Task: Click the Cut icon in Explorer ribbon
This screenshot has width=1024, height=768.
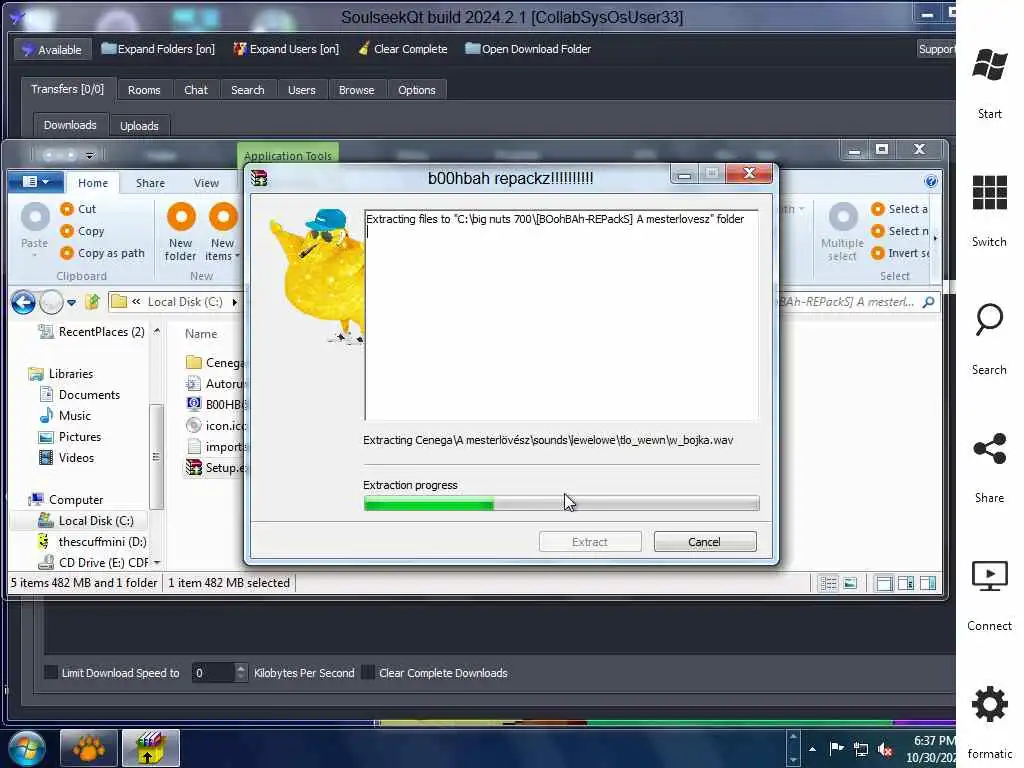Action: click(67, 209)
